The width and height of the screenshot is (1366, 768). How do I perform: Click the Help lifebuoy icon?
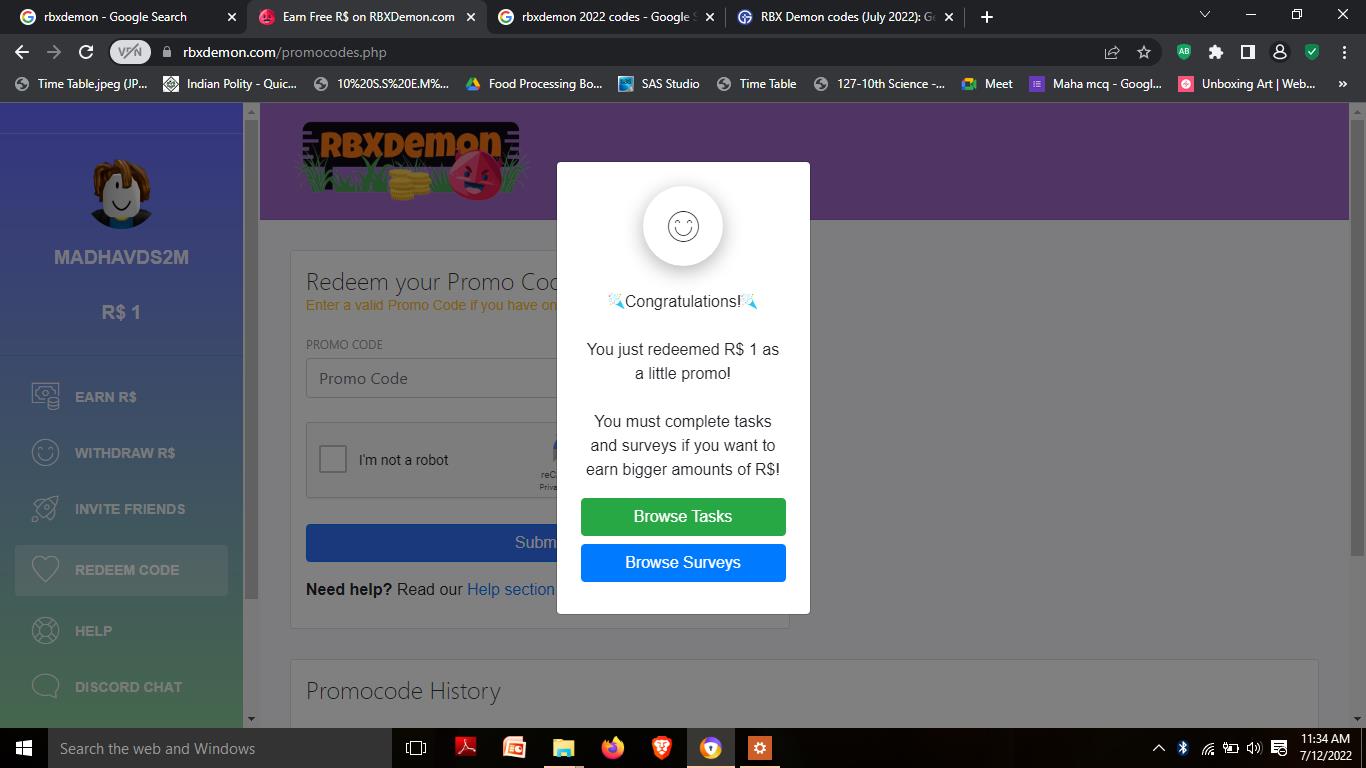coord(45,631)
